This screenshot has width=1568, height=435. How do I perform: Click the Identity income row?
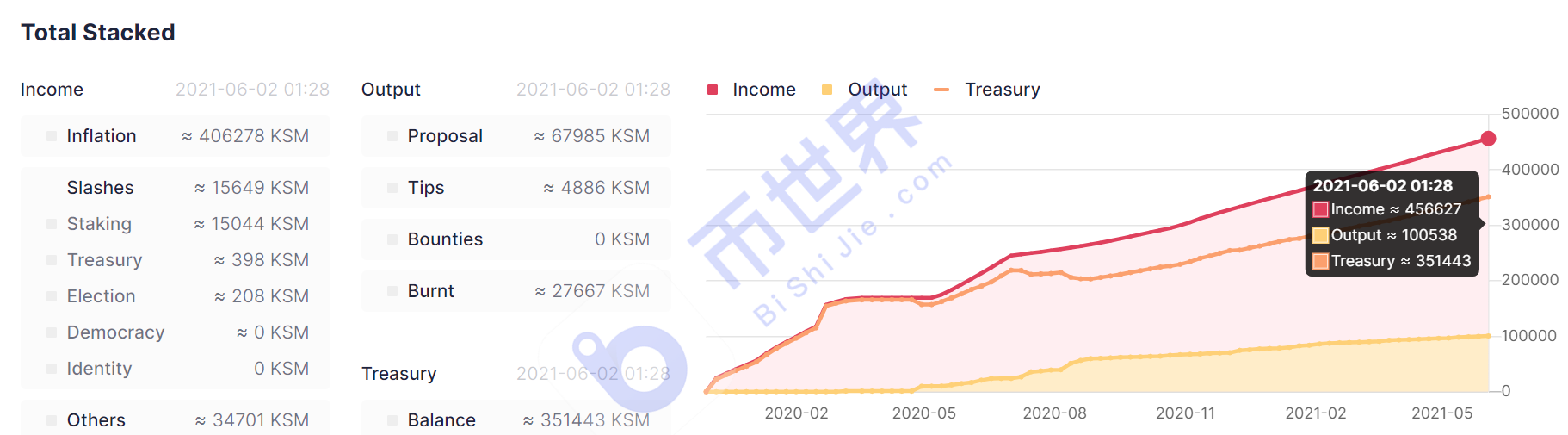(x=176, y=369)
